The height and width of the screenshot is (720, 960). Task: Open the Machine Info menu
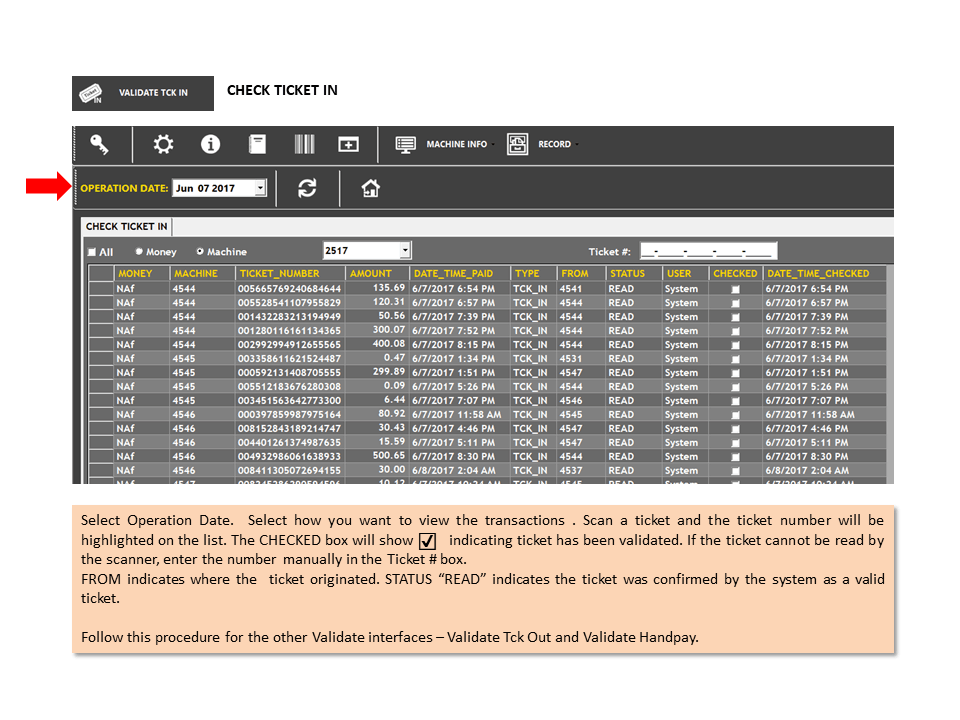pyautogui.click(x=444, y=144)
